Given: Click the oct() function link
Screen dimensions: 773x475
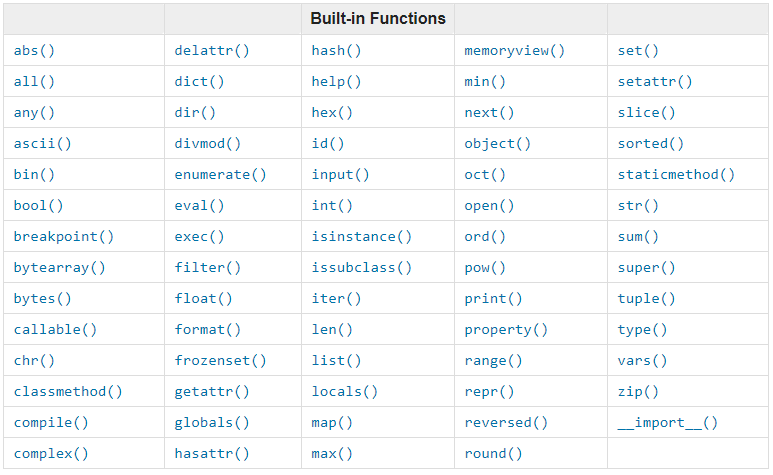Looking at the screenshot, I should click(x=485, y=175).
